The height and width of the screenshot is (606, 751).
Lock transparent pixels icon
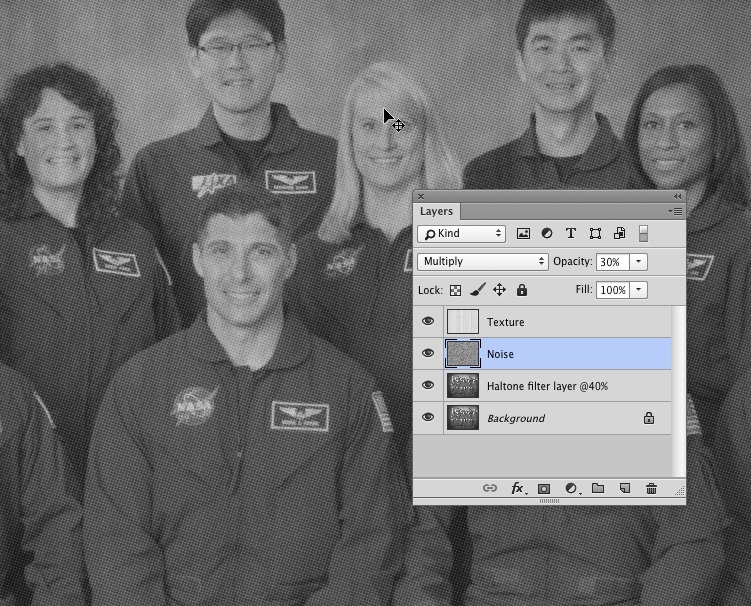pos(455,290)
